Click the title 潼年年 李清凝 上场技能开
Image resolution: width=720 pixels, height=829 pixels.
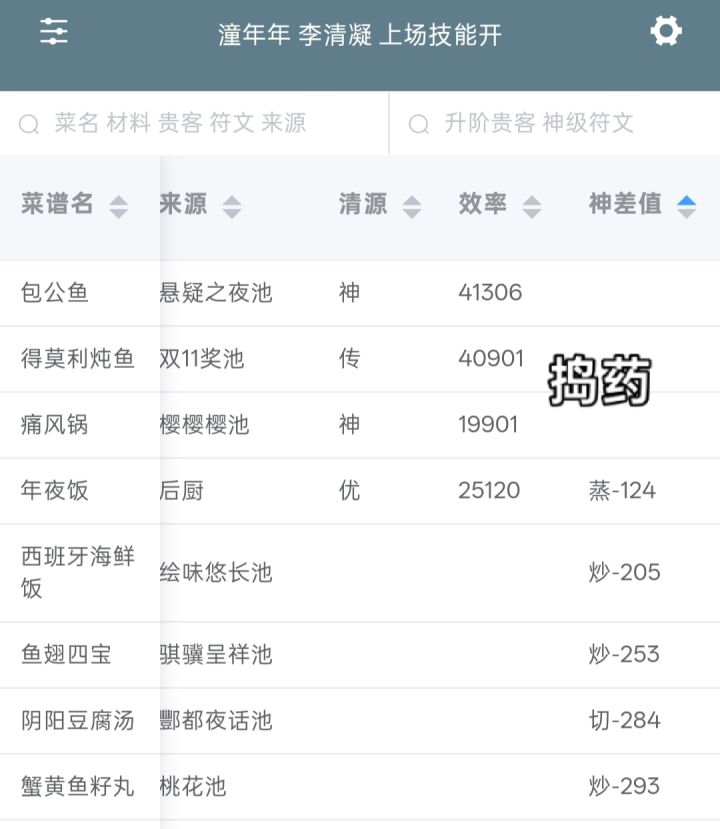359,35
